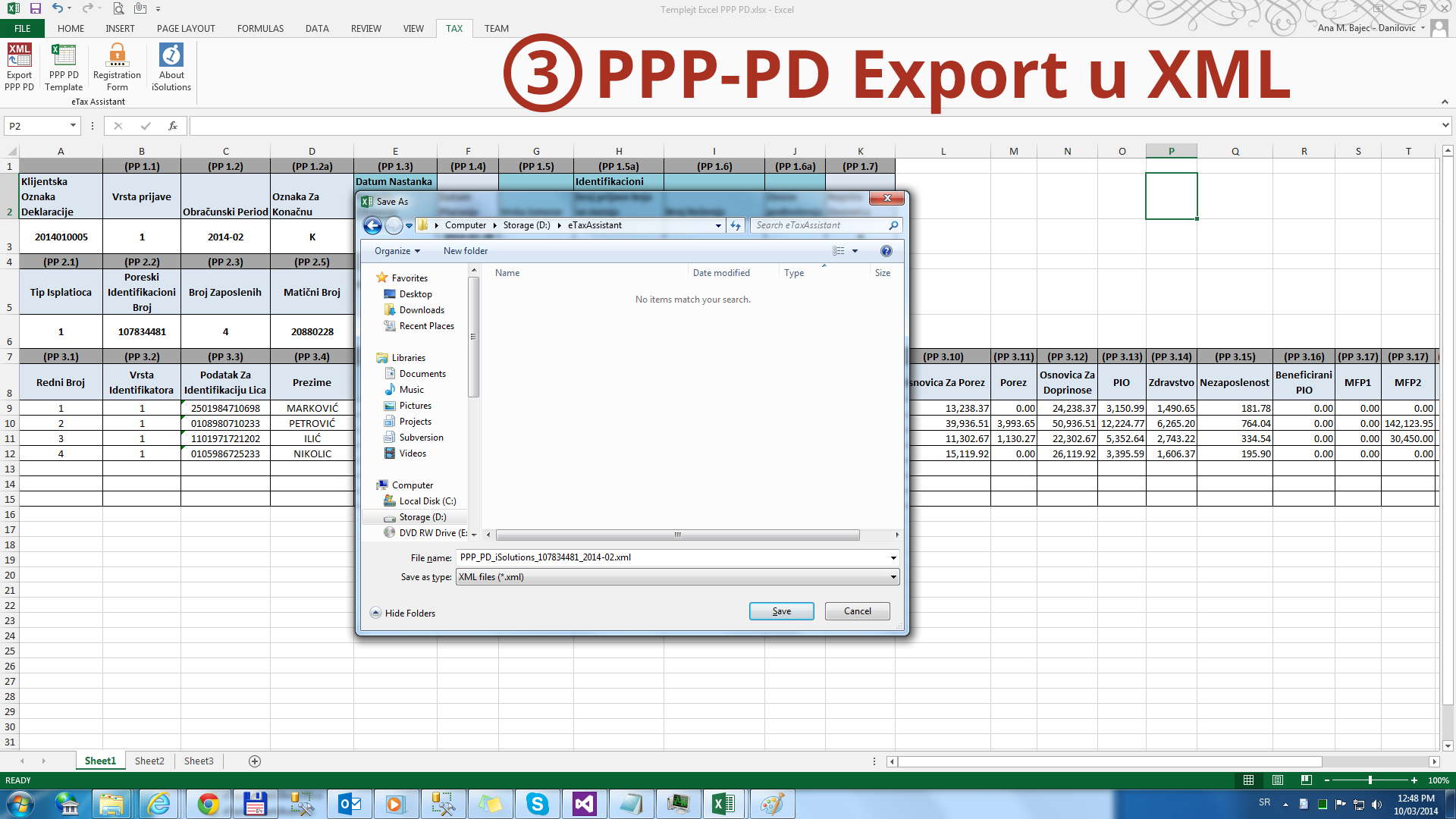
Task: Launch Skype from the taskbar
Action: 537,804
